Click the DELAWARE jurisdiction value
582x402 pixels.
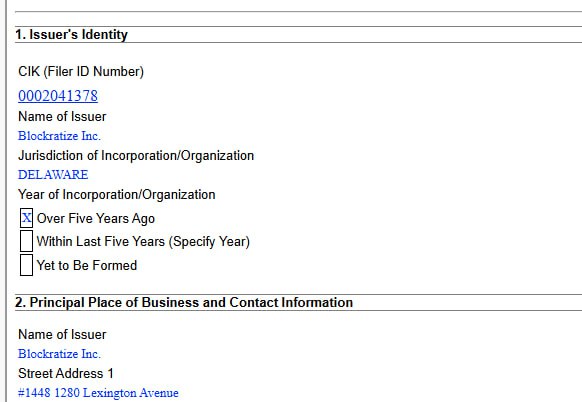pos(53,175)
